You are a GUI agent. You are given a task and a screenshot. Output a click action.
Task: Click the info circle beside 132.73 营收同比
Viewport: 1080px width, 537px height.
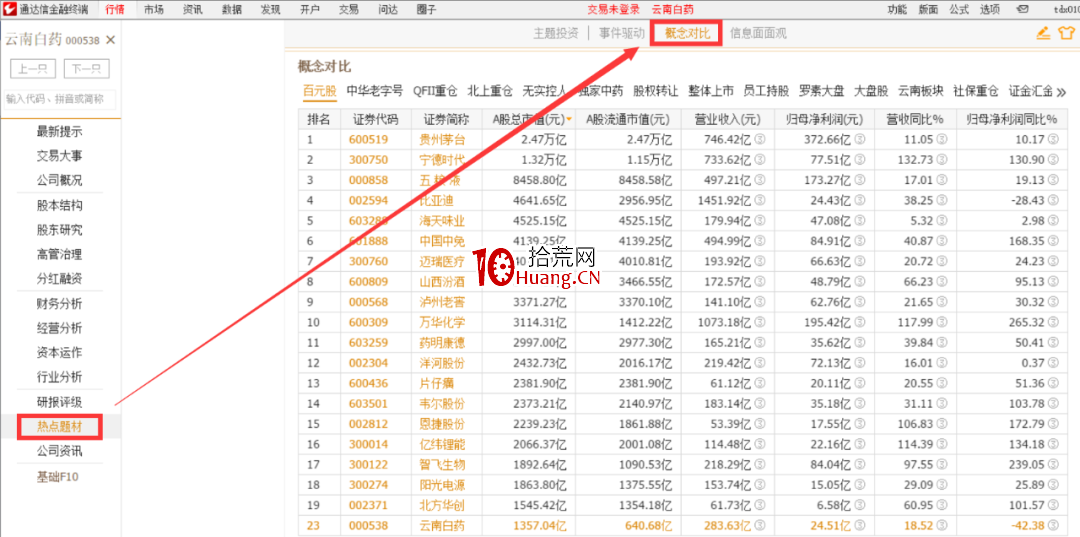tap(942, 160)
